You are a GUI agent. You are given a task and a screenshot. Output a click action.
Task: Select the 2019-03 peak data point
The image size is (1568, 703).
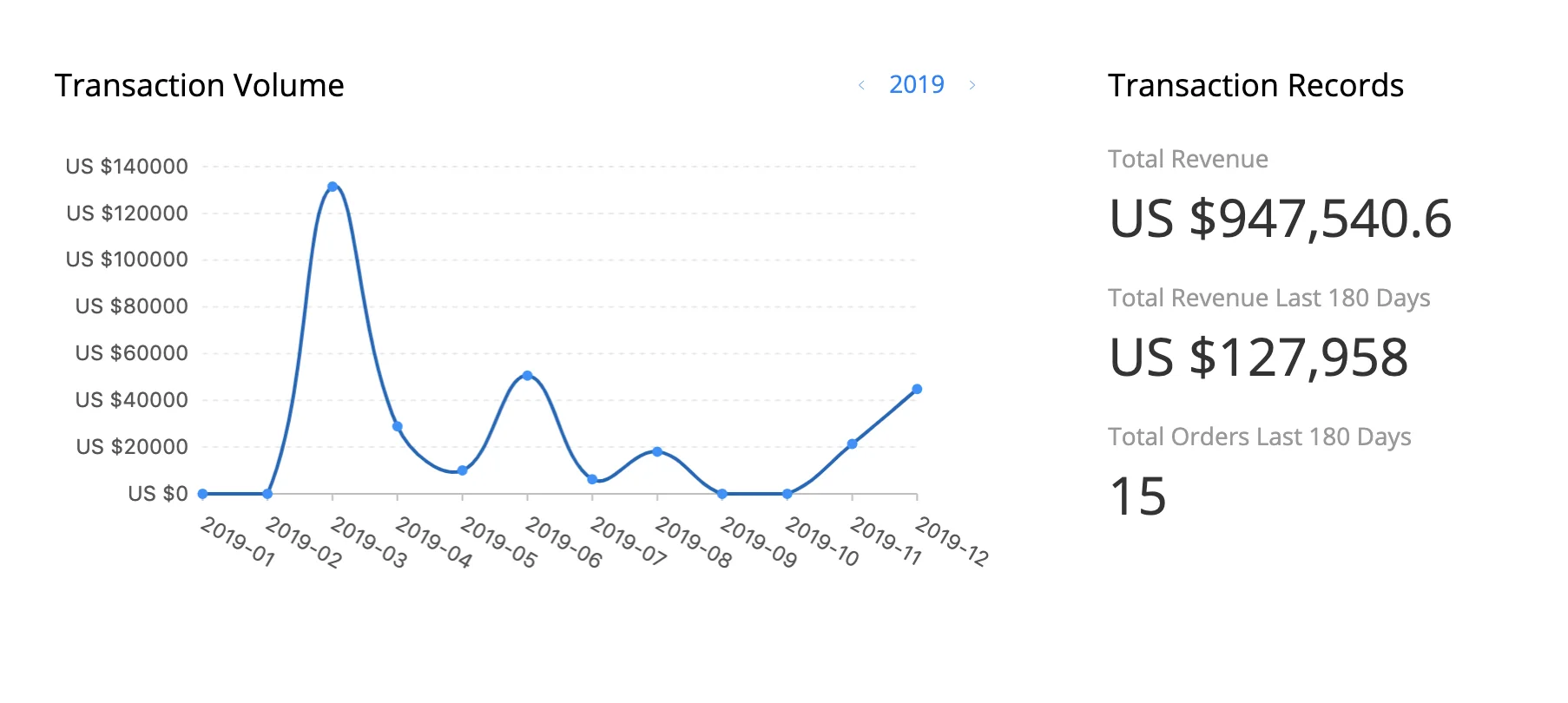pos(333,187)
